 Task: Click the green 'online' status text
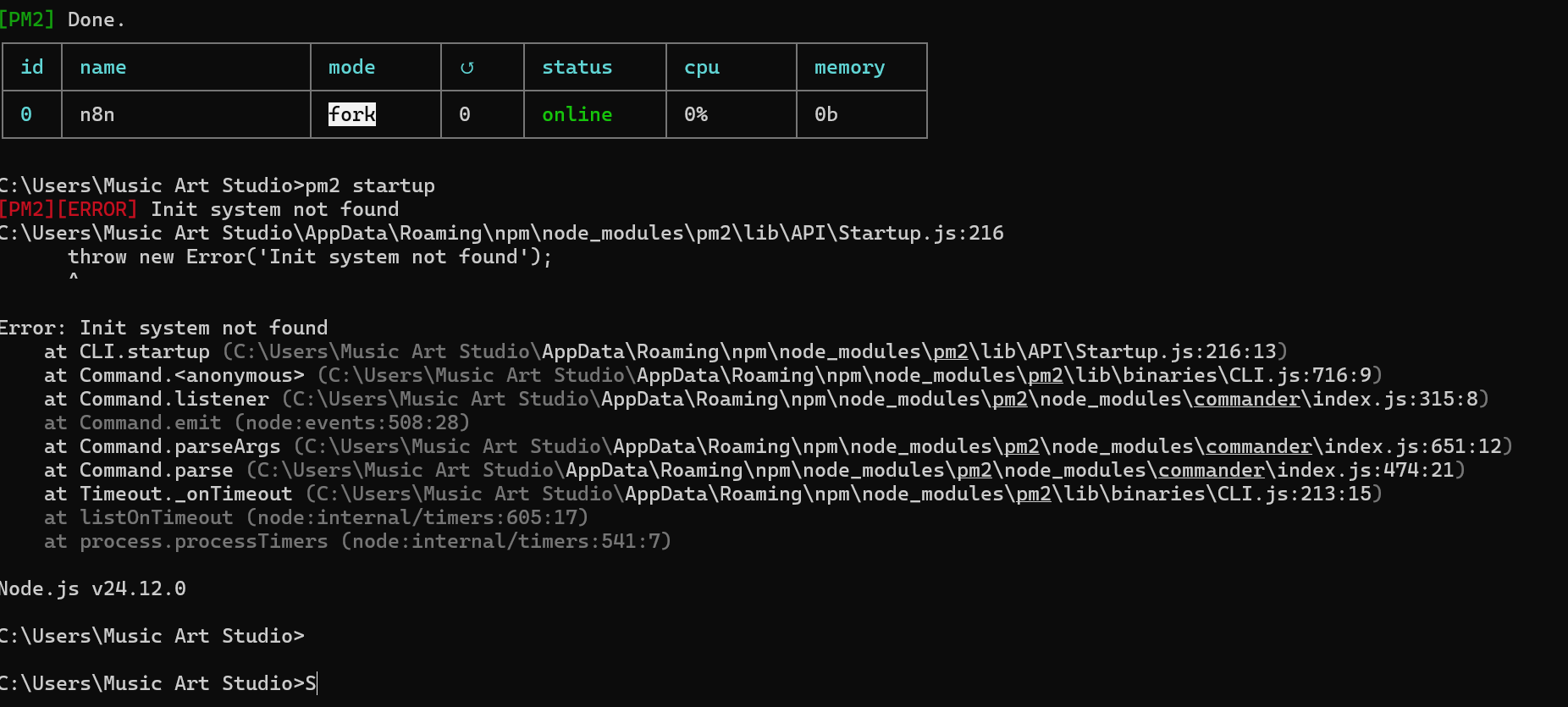577,114
